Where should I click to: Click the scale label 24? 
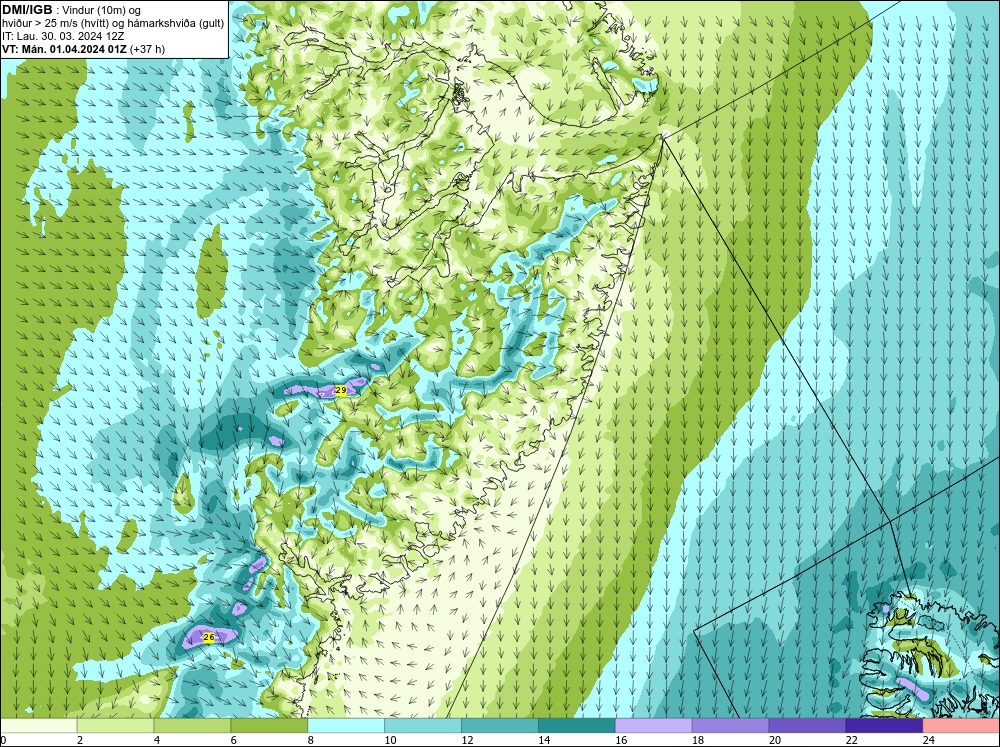click(929, 740)
